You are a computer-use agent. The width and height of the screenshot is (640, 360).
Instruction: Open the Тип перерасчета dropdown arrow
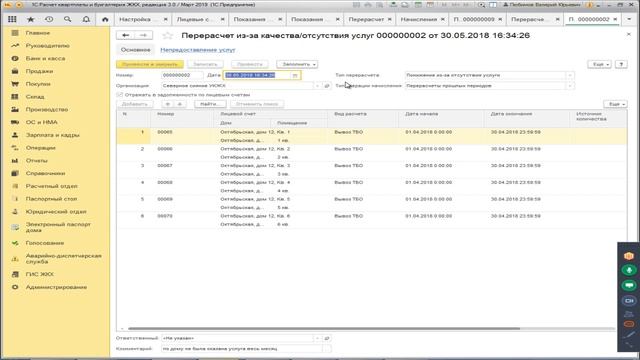coord(570,75)
